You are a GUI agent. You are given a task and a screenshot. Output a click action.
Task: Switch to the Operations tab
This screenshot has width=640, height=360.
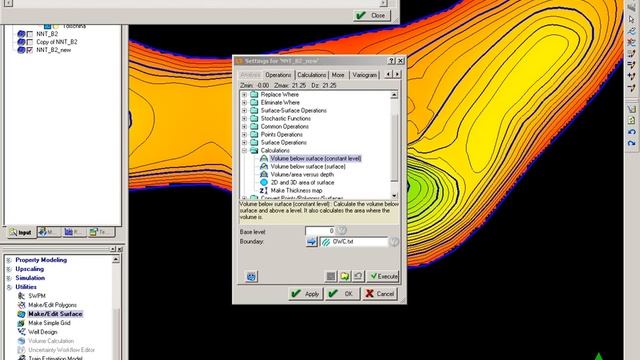coord(278,75)
